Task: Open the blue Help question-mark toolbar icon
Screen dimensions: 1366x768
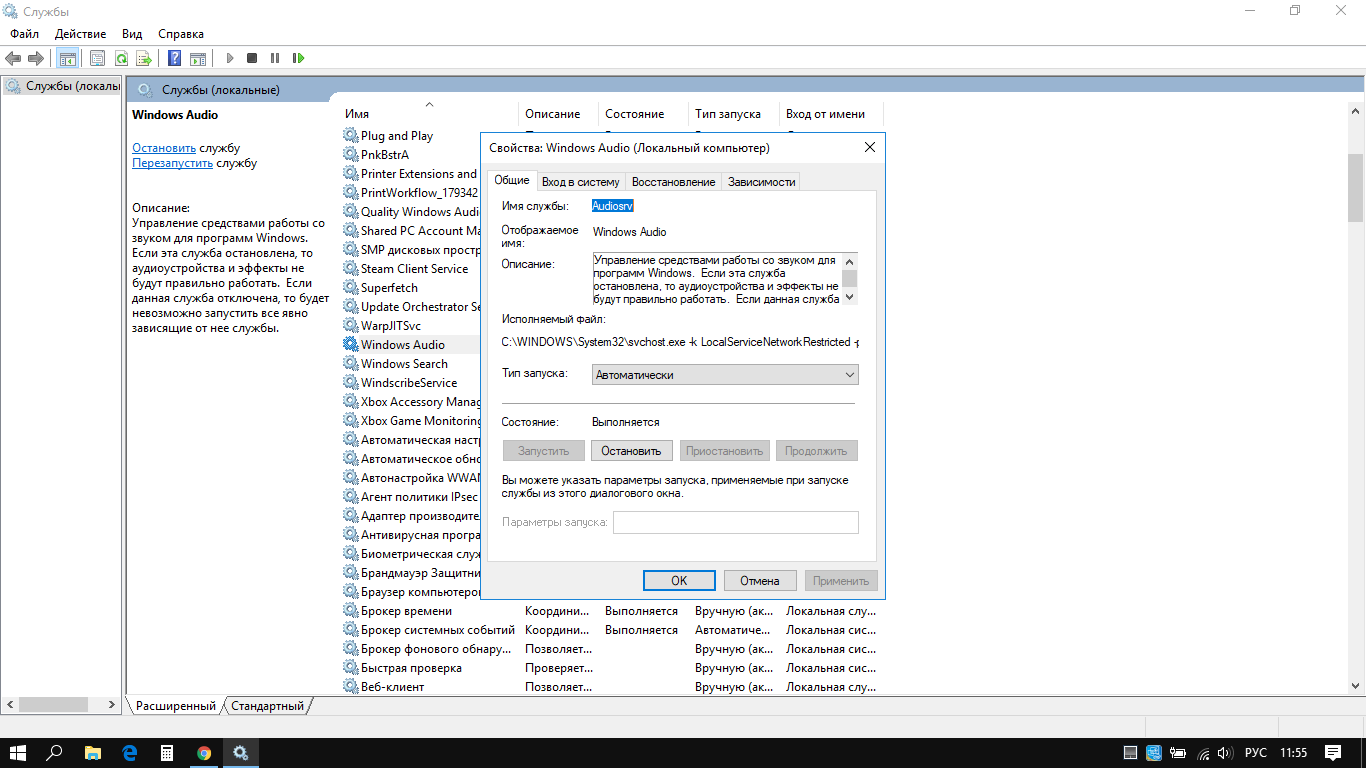Action: click(174, 59)
